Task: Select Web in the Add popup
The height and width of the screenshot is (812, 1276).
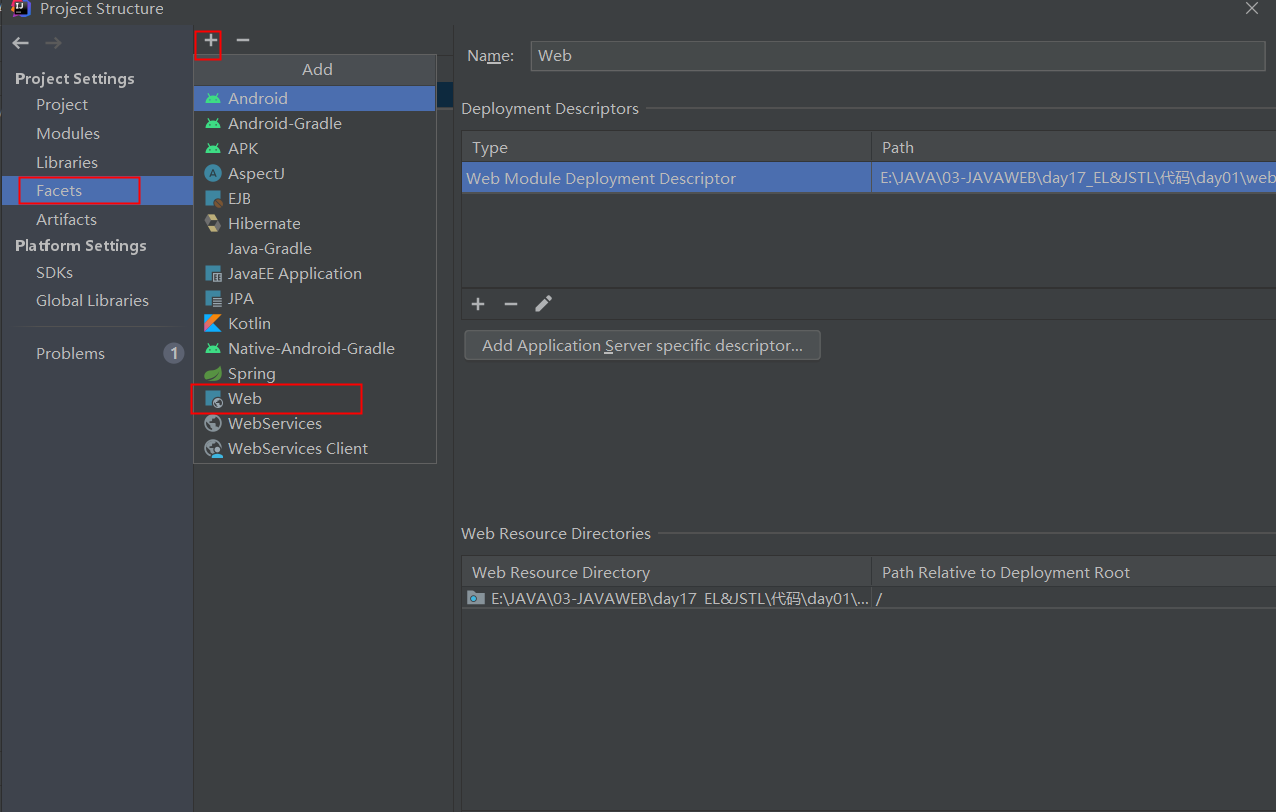Action: pos(315,398)
